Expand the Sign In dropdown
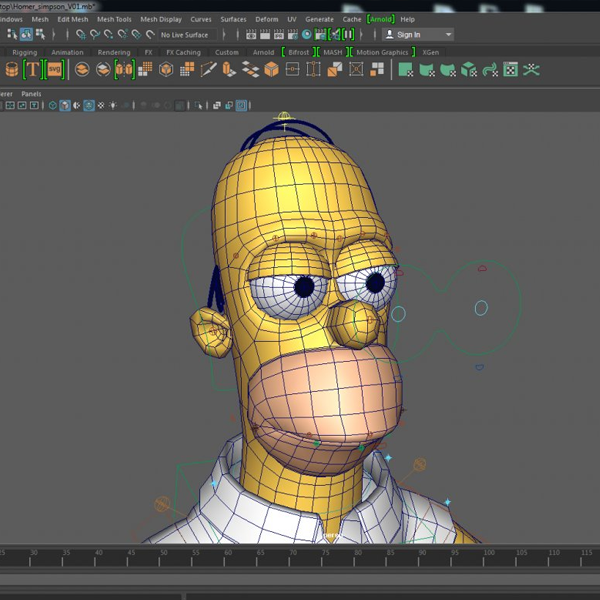Image resolution: width=600 pixels, height=600 pixels. click(x=448, y=34)
